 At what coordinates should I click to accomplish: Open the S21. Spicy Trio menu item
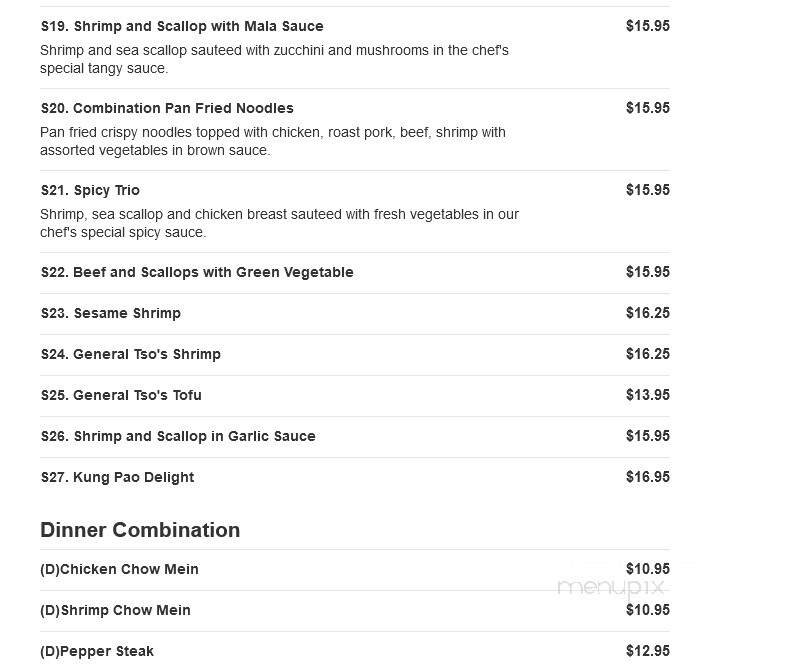pos(90,190)
